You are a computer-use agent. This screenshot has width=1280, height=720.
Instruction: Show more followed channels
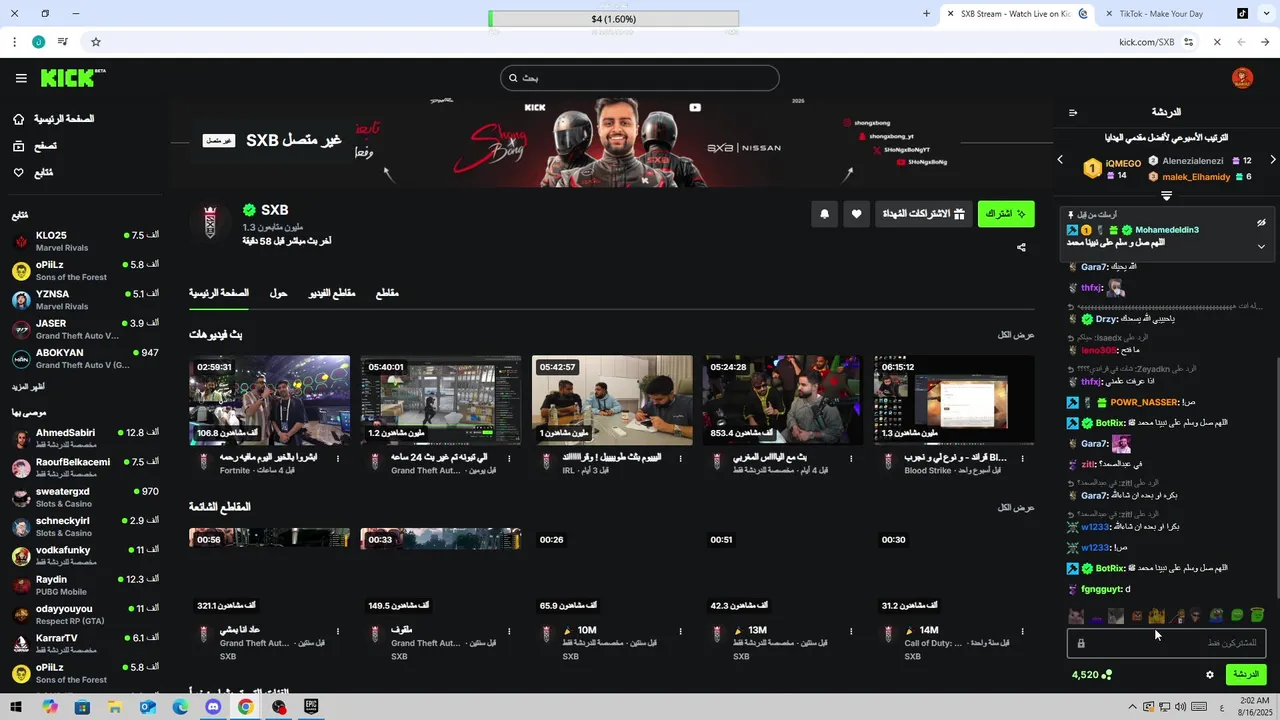click(x=28, y=387)
